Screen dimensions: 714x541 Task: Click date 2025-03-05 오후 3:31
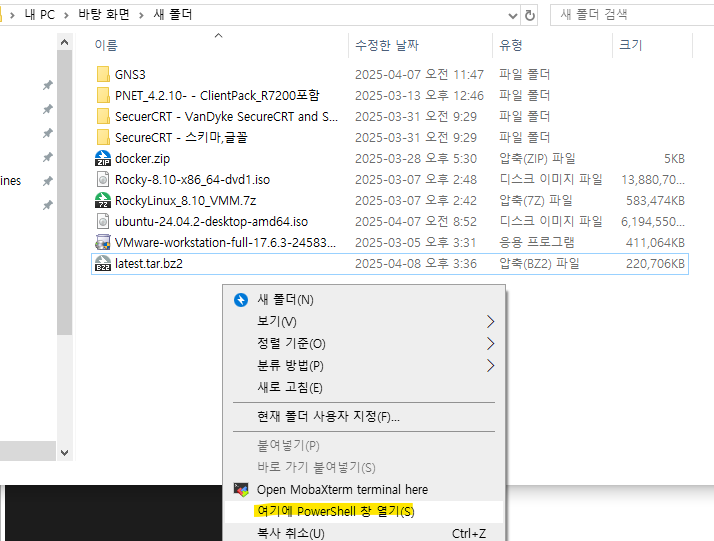pyautogui.click(x=415, y=243)
